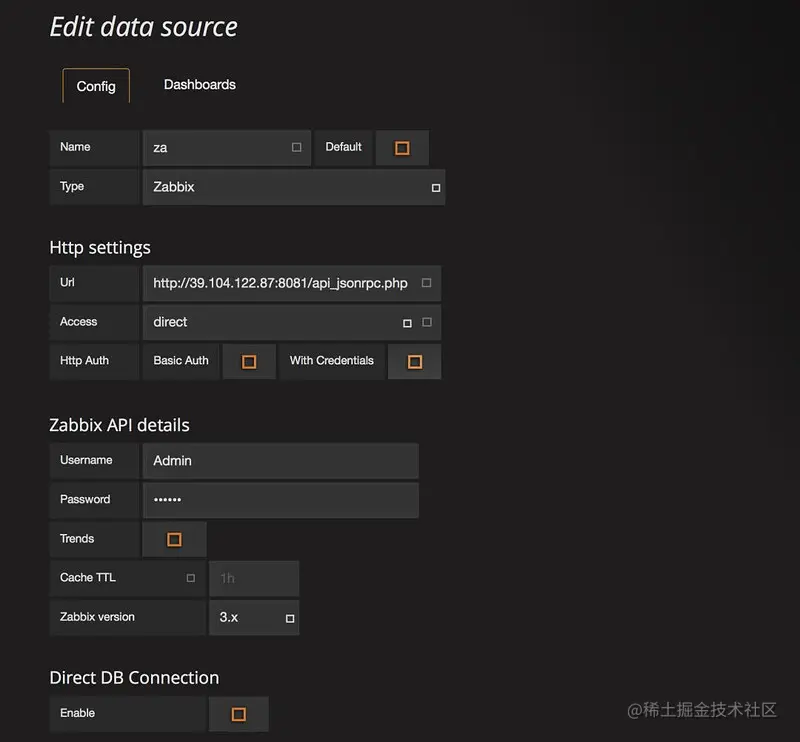This screenshot has width=800, height=742.
Task: Click the Trends label
Action: coord(77,539)
